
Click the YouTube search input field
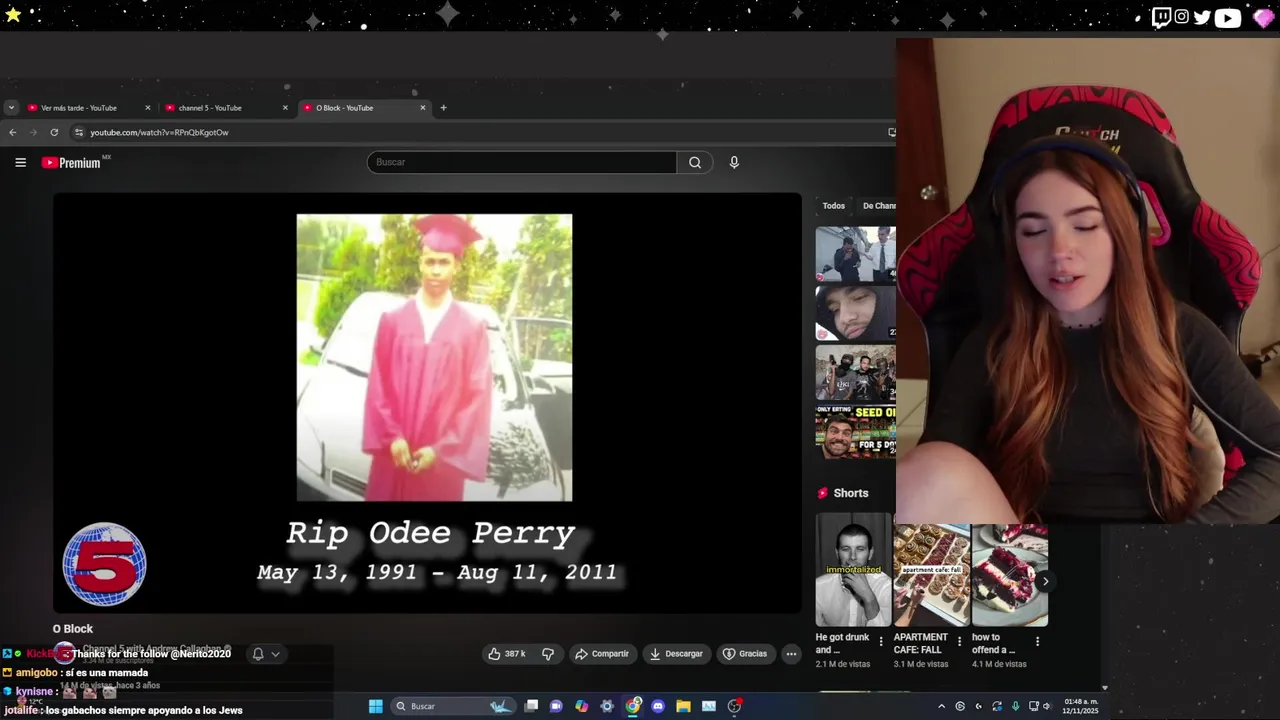pos(522,162)
